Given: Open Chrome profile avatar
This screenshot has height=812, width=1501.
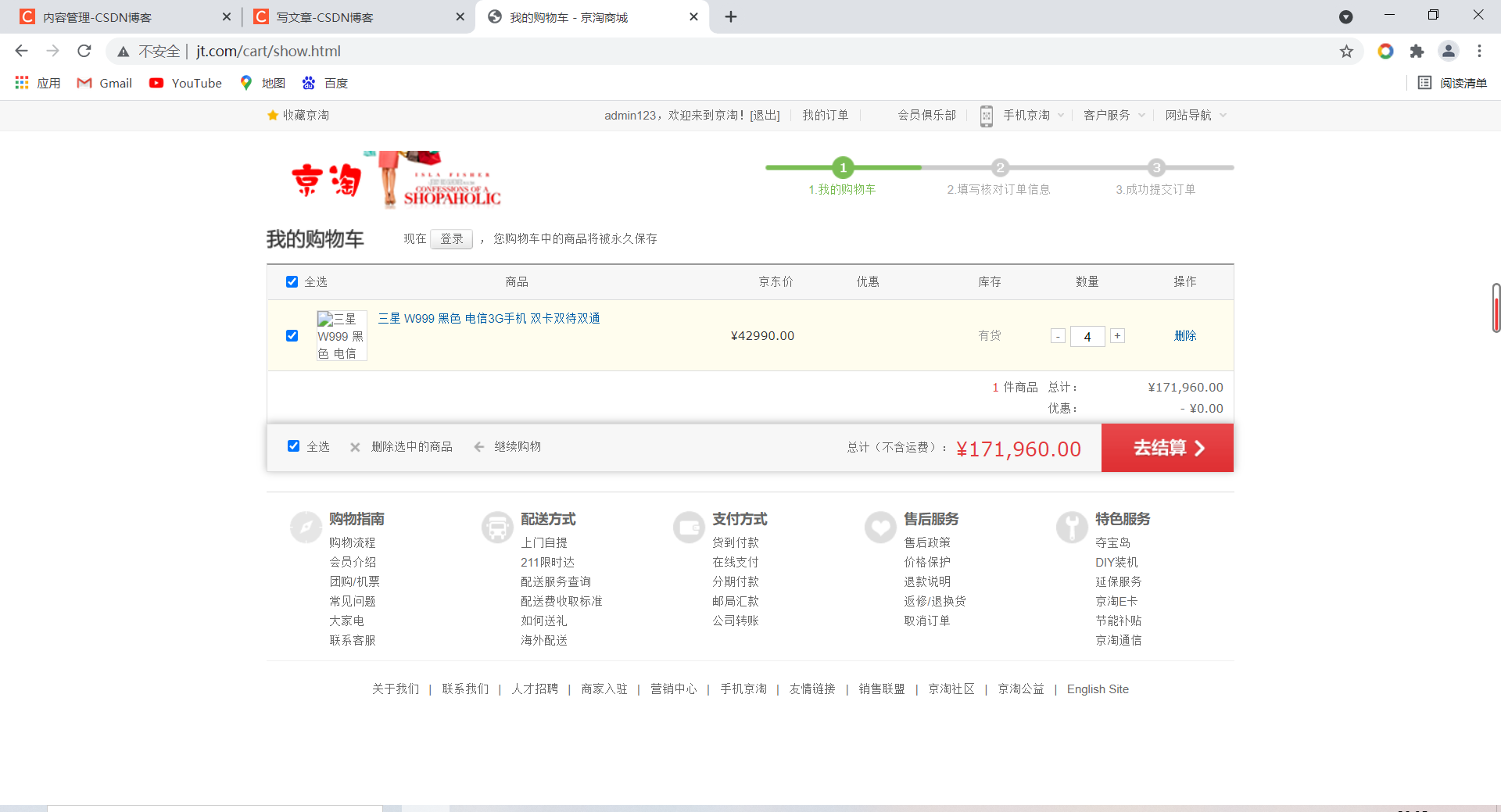Looking at the screenshot, I should tap(1448, 51).
